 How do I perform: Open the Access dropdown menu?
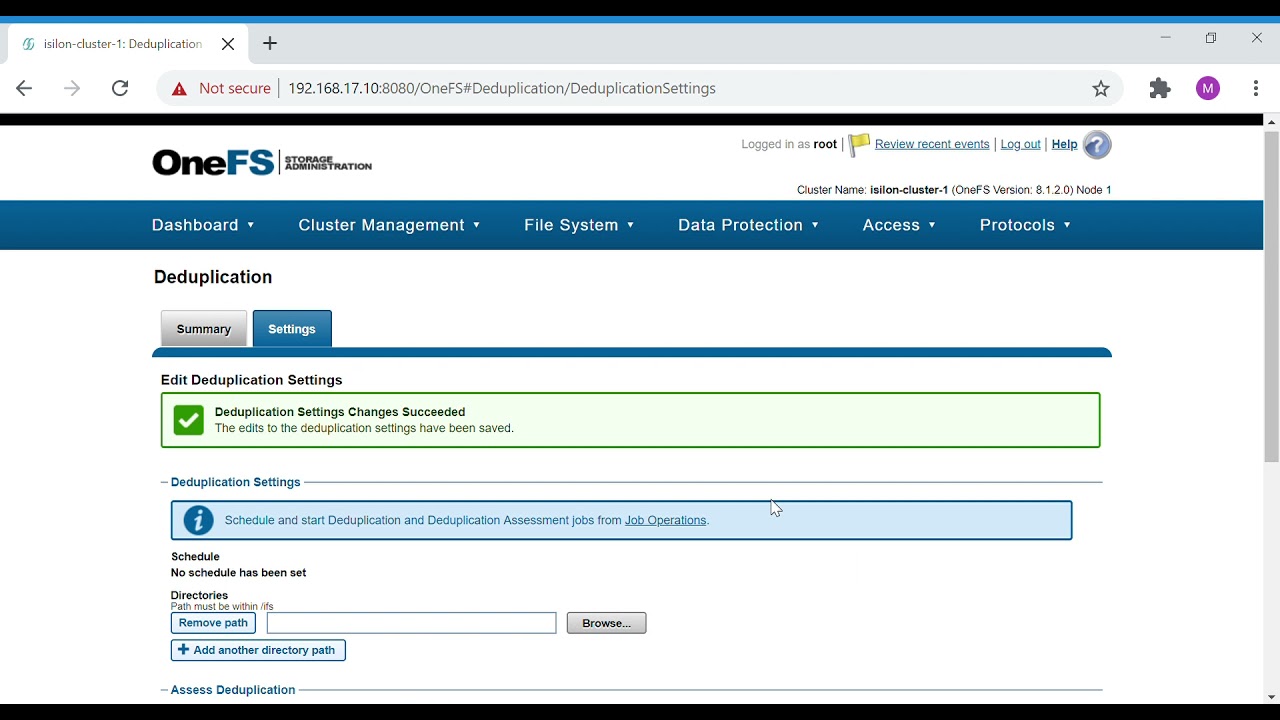899,225
